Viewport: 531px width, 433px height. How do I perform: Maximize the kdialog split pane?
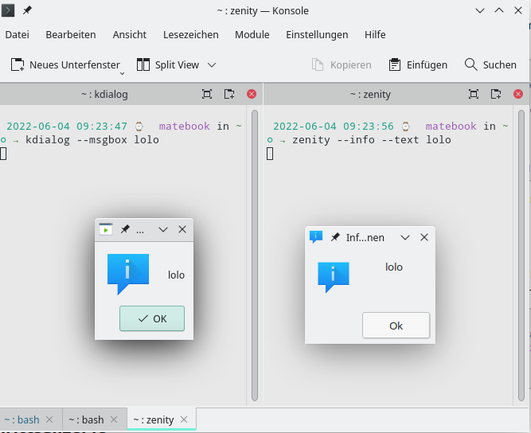click(x=207, y=94)
